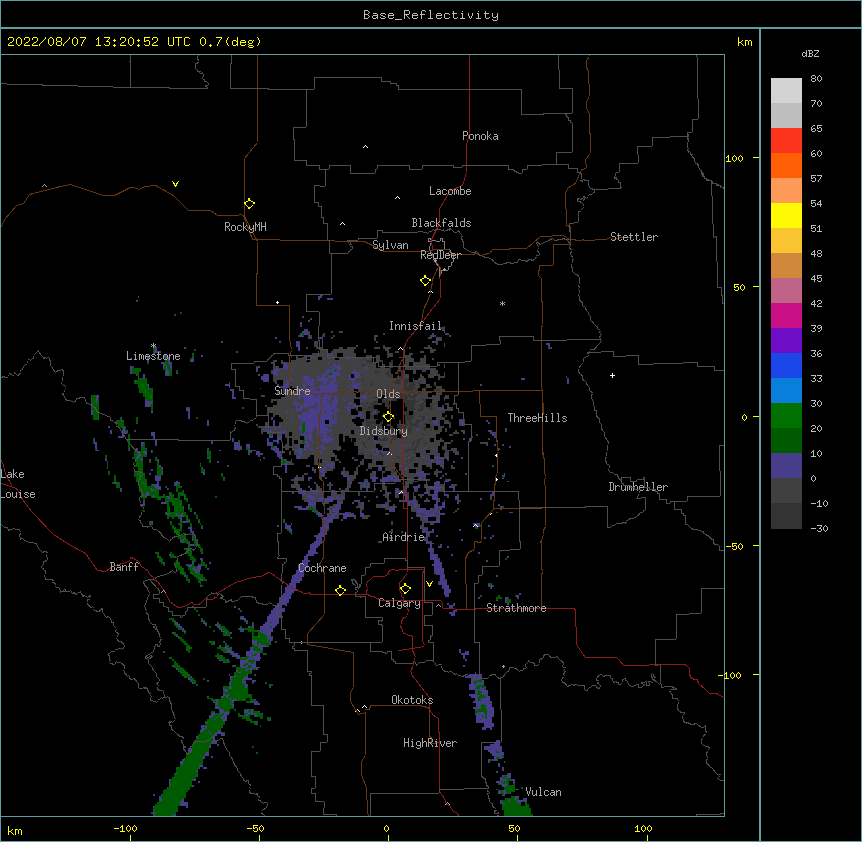Click the white caret marker west of Lacombe
Viewport: 862px width, 842px height.
click(397, 198)
